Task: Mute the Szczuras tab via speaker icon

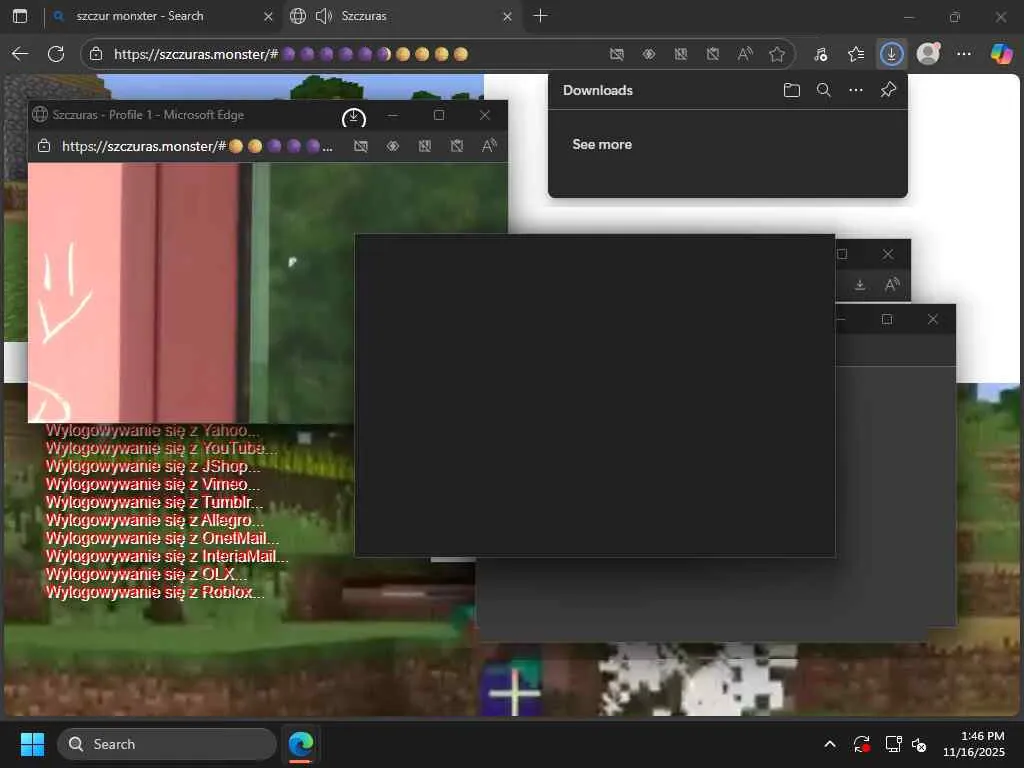Action: [x=324, y=16]
